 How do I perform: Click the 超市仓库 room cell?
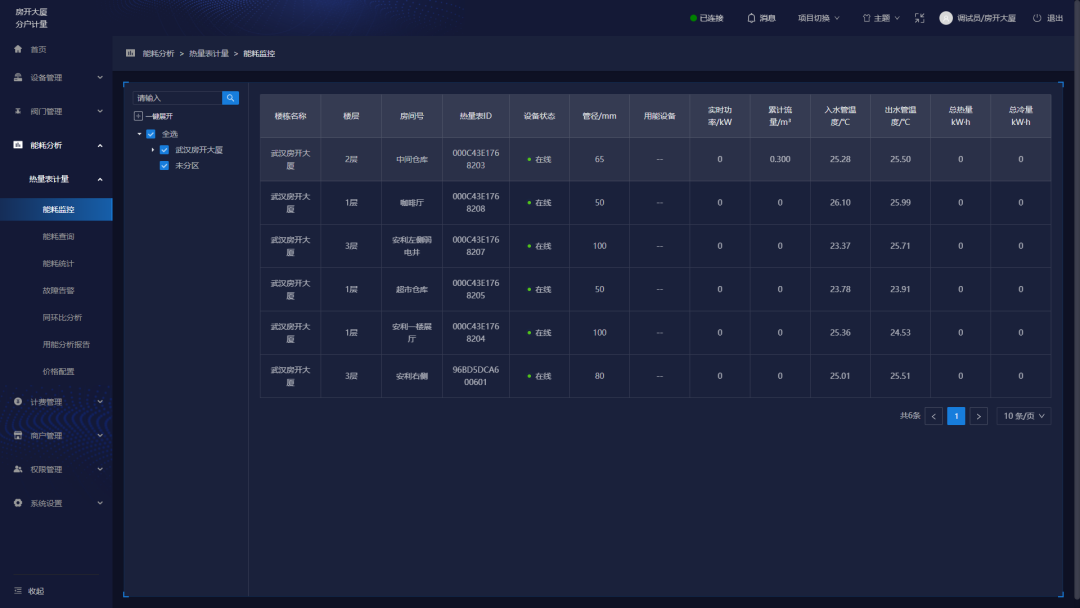(412, 289)
